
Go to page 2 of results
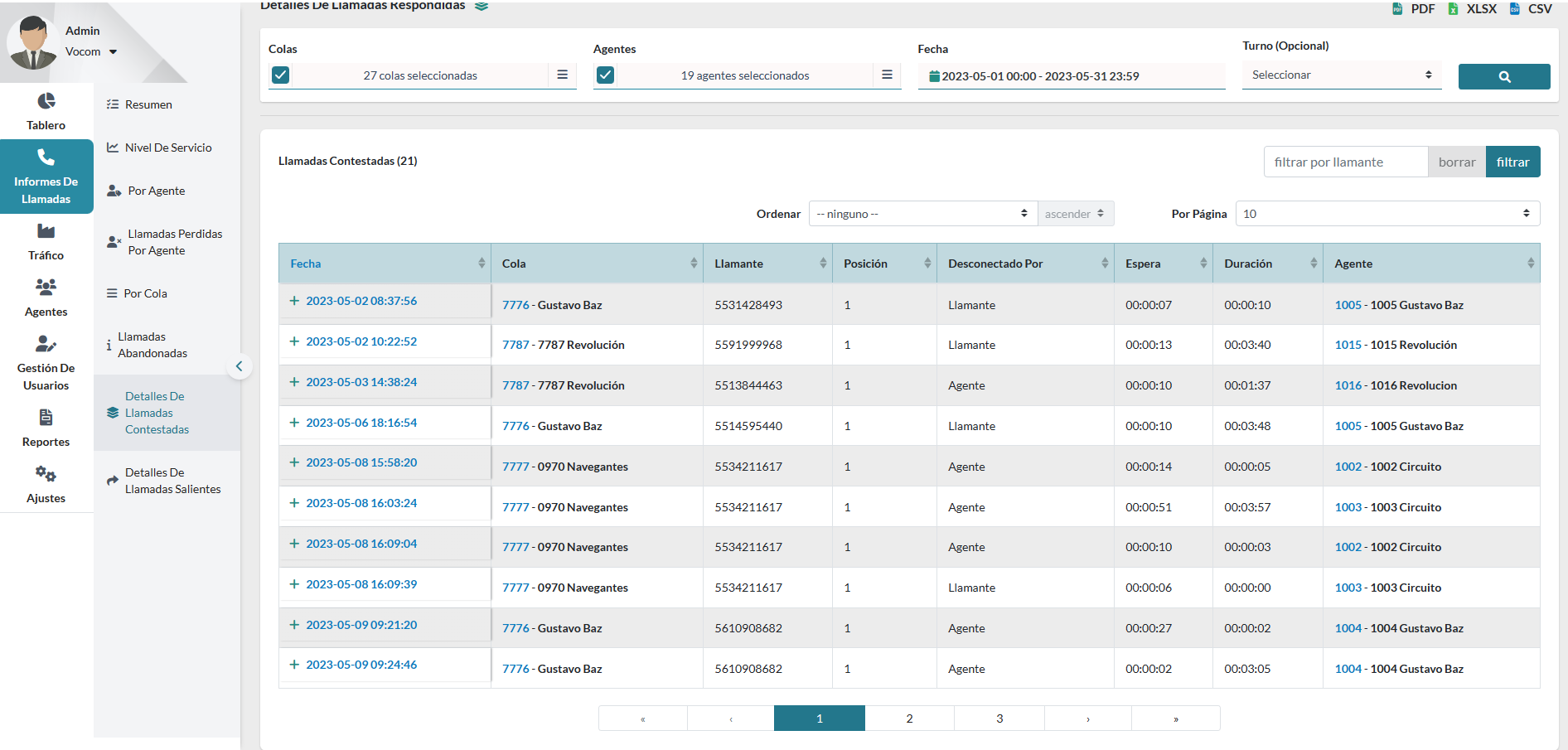(x=909, y=719)
